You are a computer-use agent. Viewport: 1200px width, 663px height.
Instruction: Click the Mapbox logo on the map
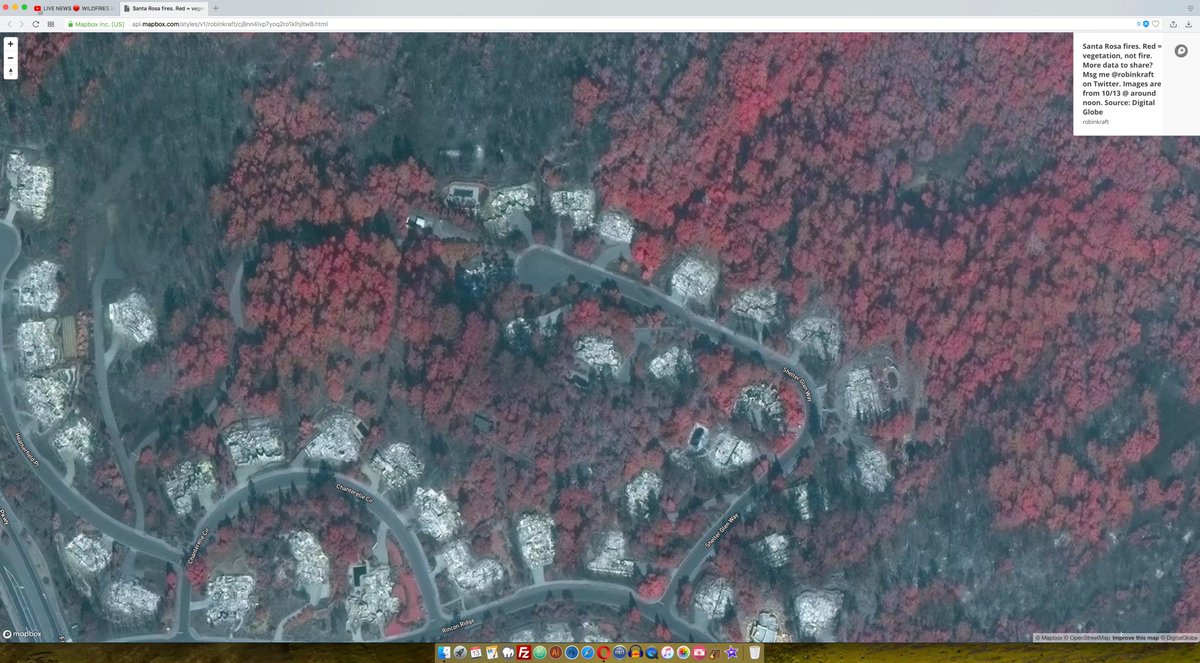click(x=22, y=634)
